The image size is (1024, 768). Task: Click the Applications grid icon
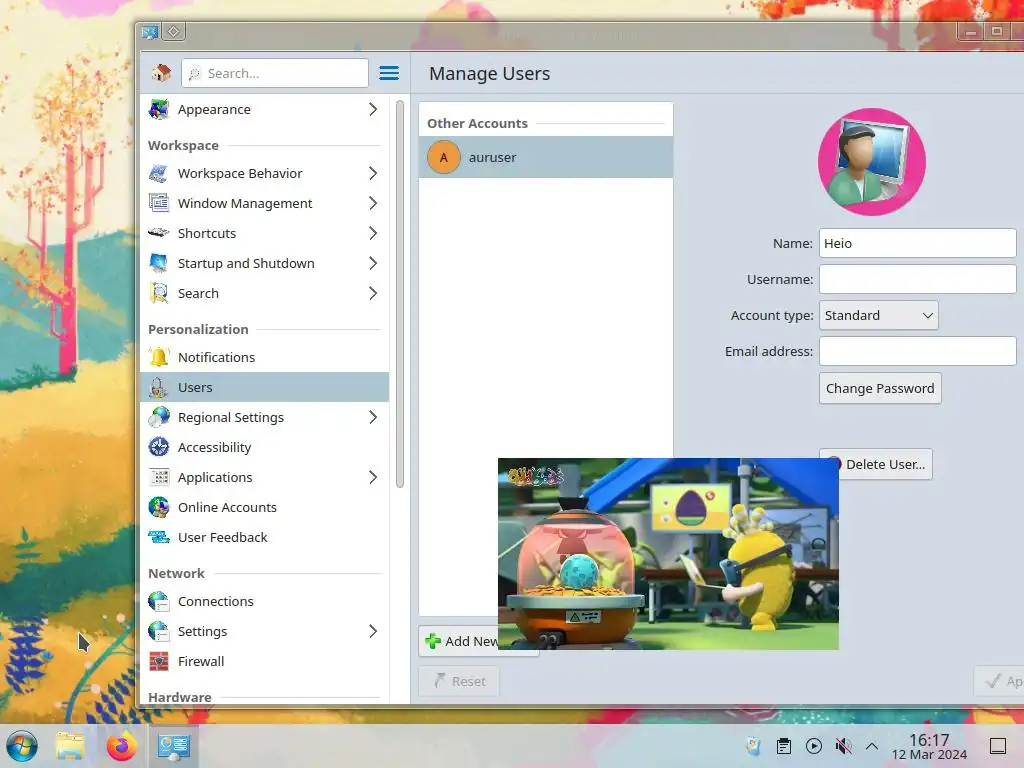click(159, 477)
